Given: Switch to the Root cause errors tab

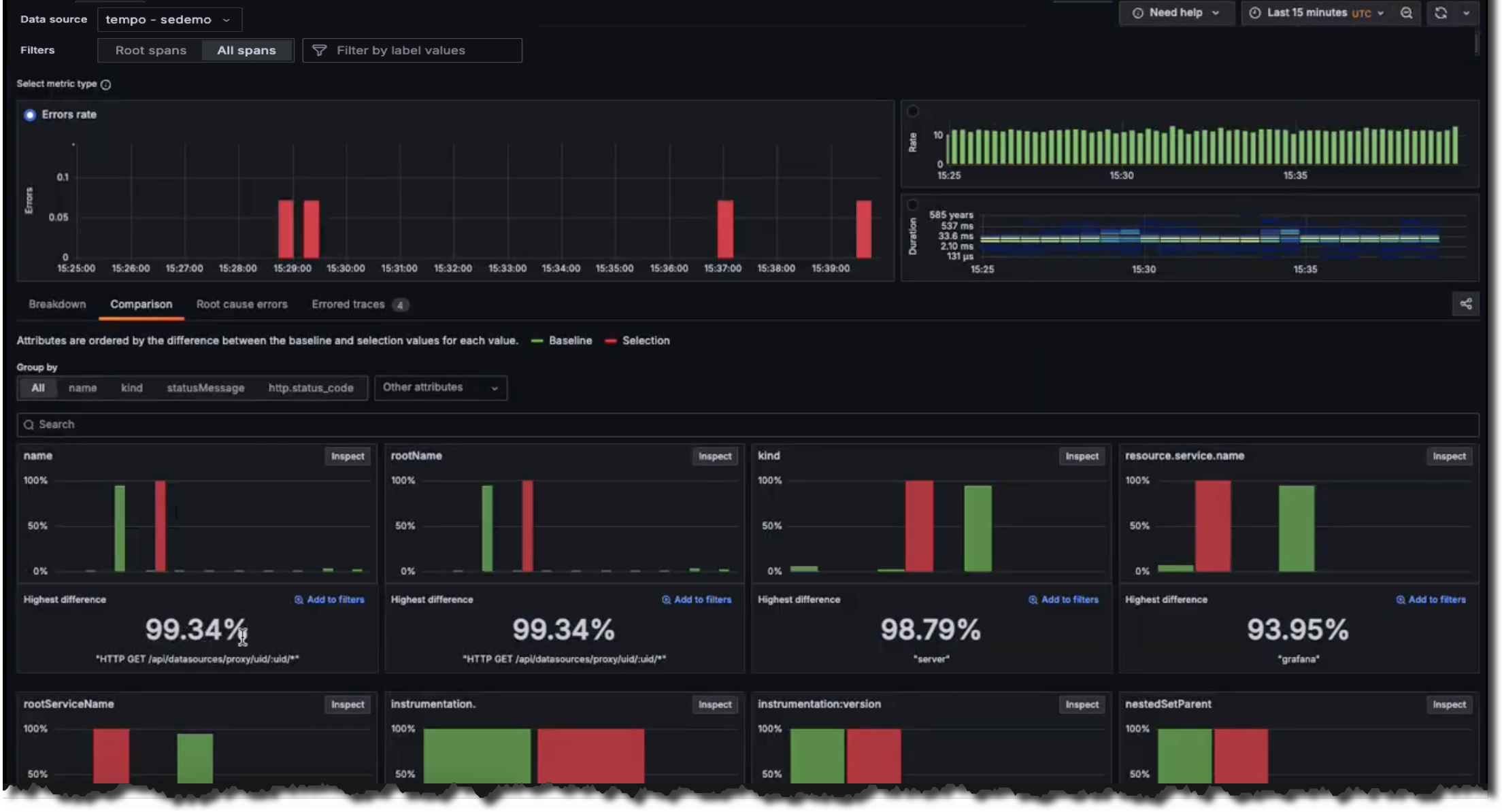Looking at the screenshot, I should tap(241, 304).
